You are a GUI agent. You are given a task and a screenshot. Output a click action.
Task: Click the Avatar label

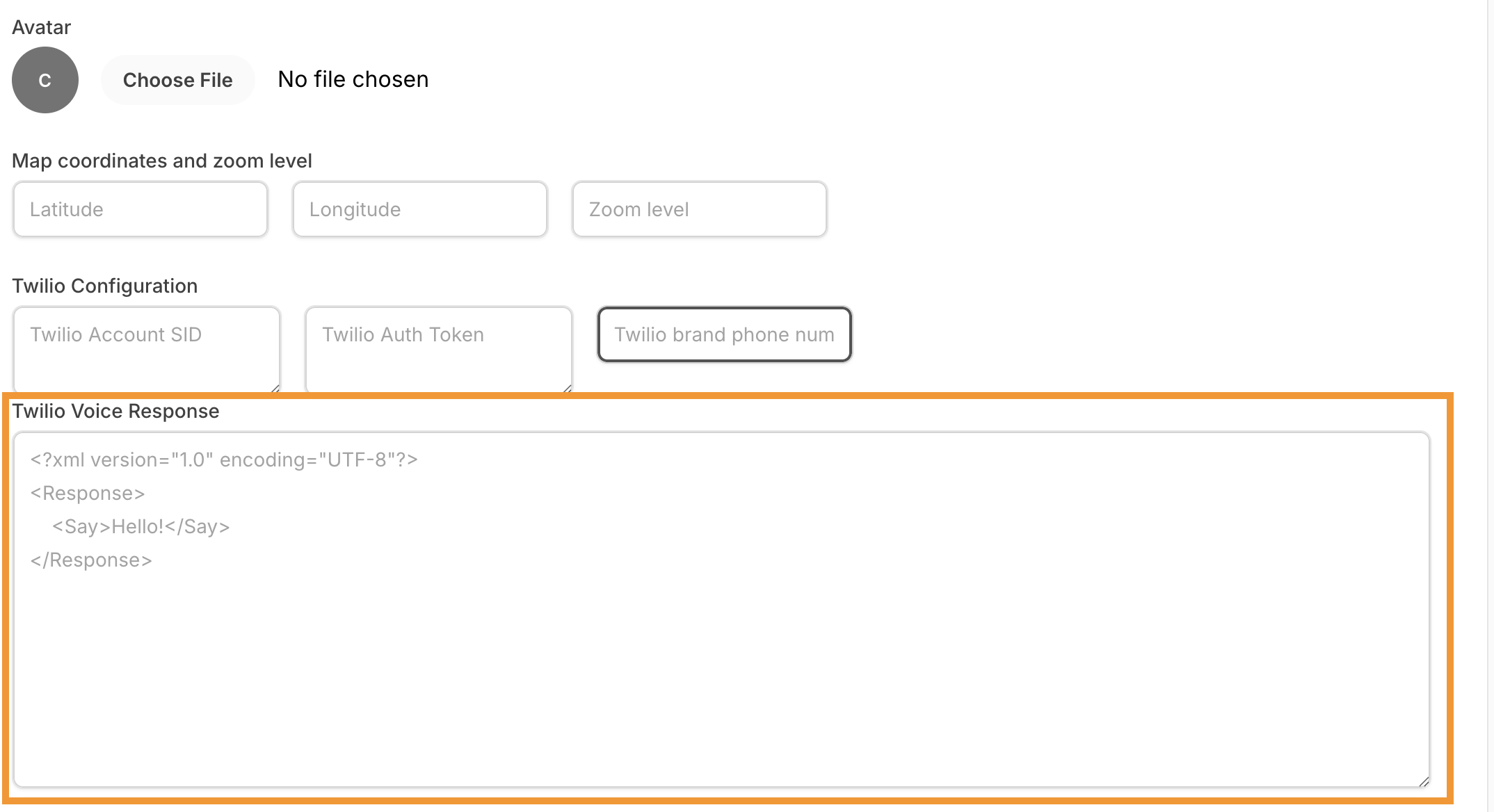point(42,28)
